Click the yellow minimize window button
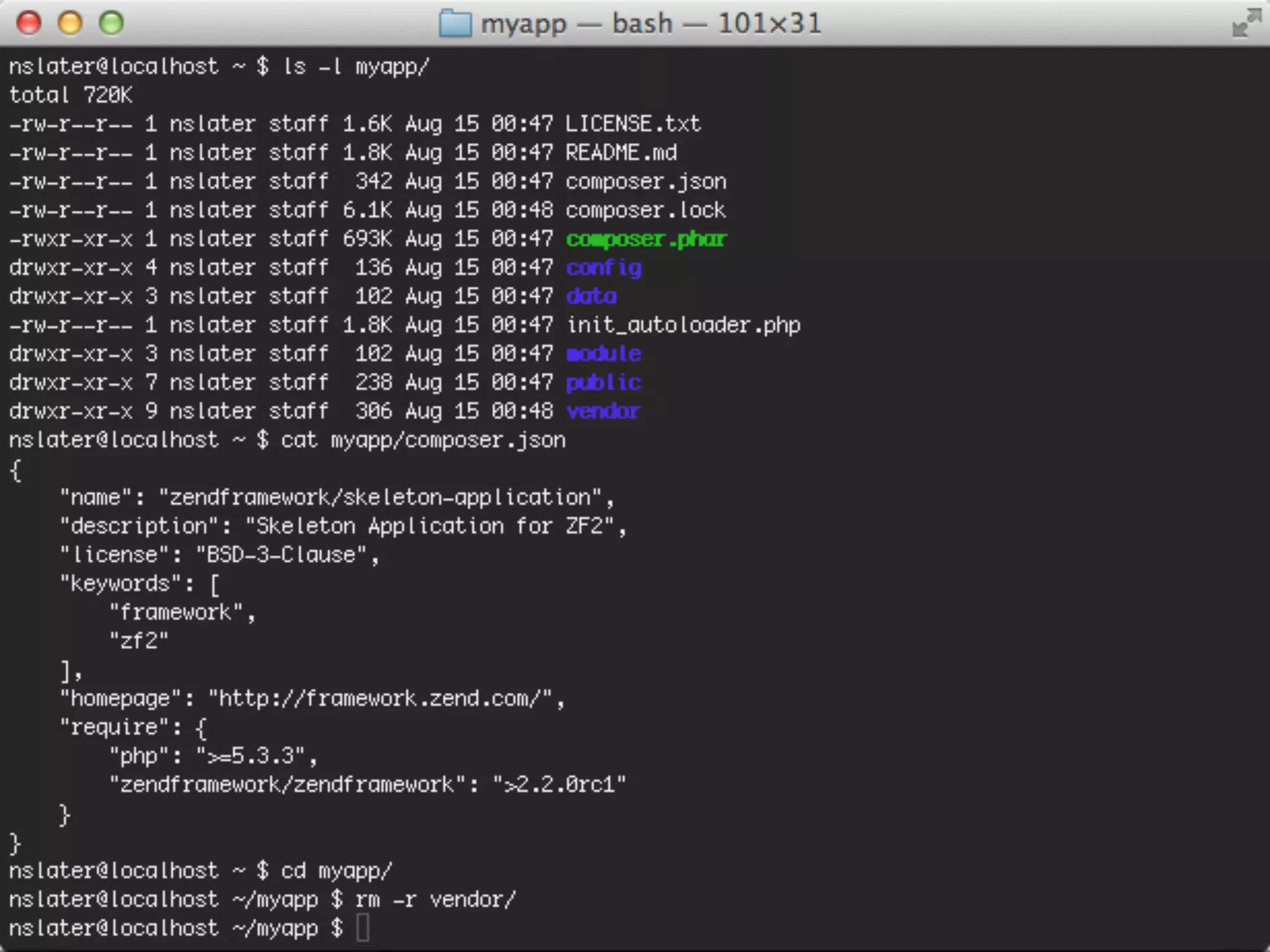Screen dimensions: 1270x952 click(x=70, y=24)
